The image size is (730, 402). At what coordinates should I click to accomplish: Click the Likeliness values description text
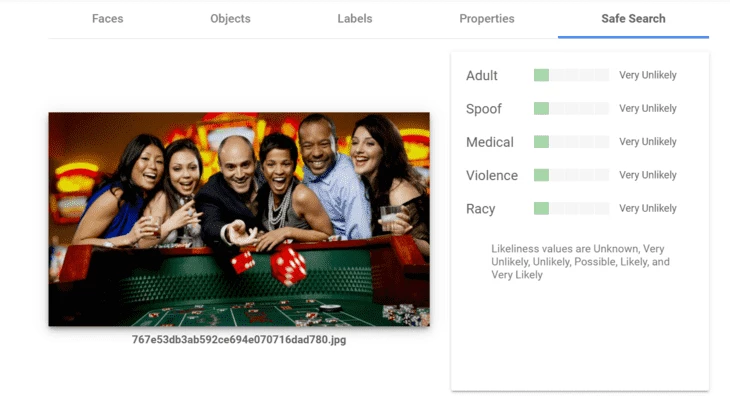580,262
